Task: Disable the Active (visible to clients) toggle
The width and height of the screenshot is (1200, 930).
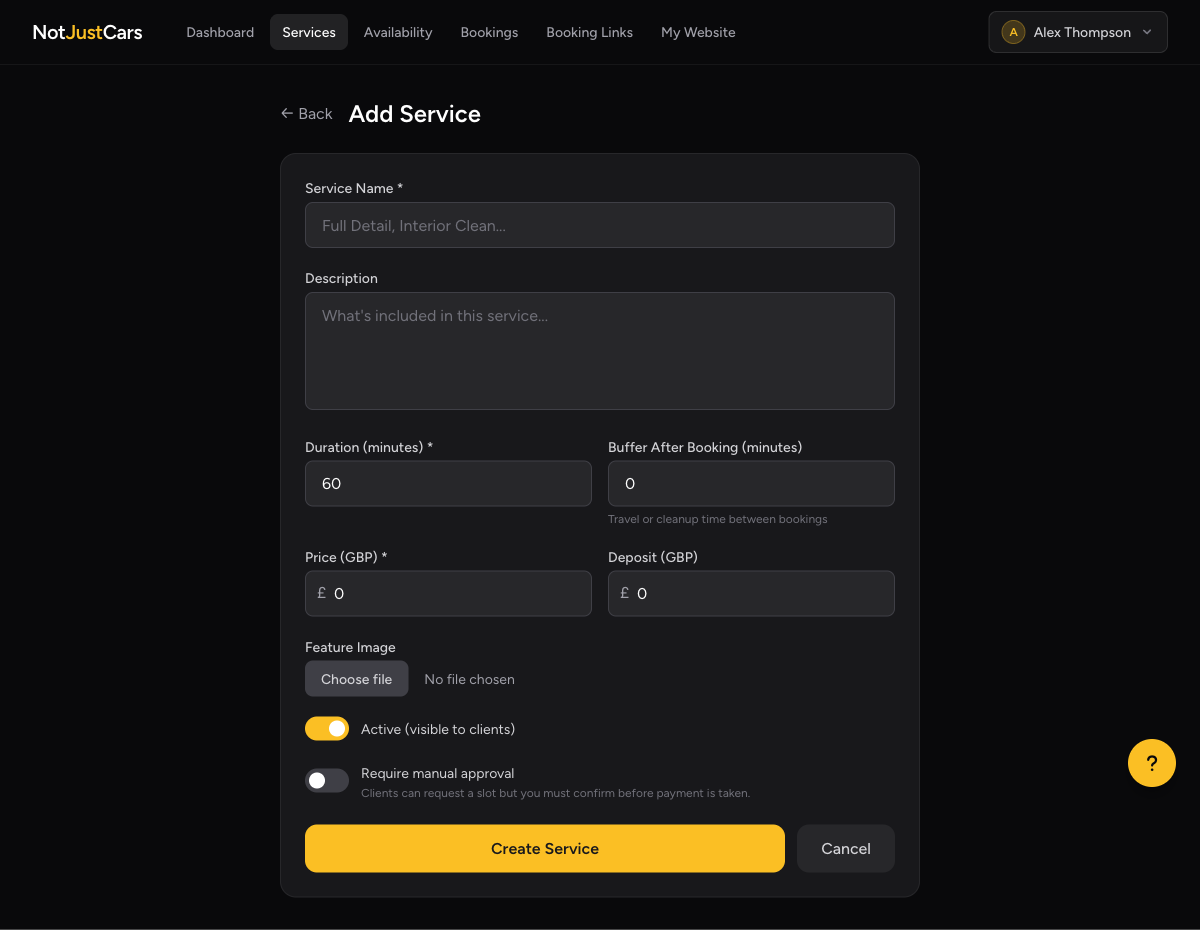Action: pos(326,728)
